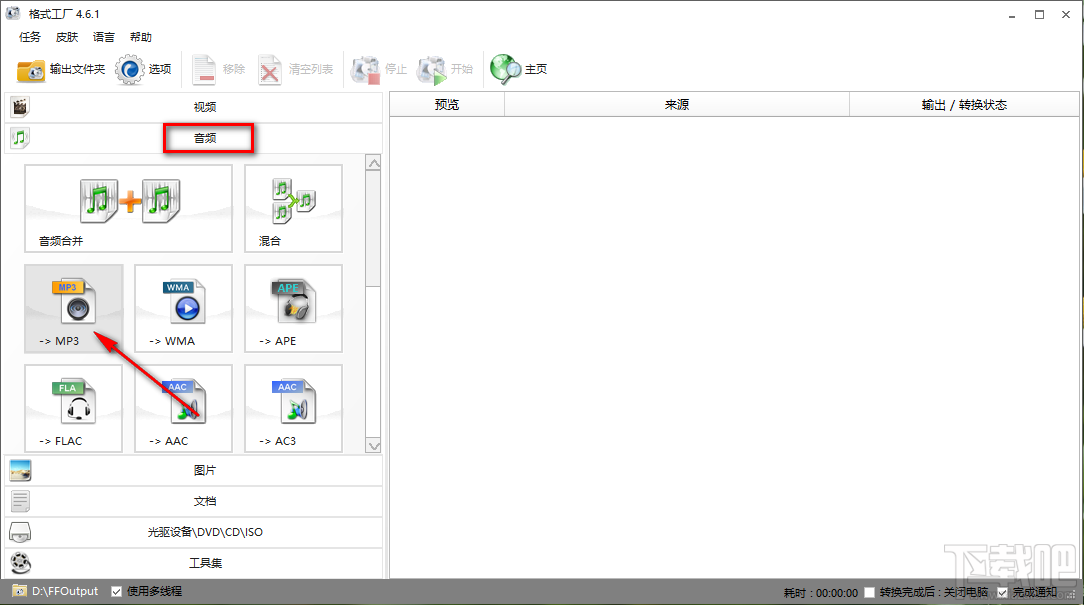
Task: Click the Remove task icon
Action: point(204,69)
